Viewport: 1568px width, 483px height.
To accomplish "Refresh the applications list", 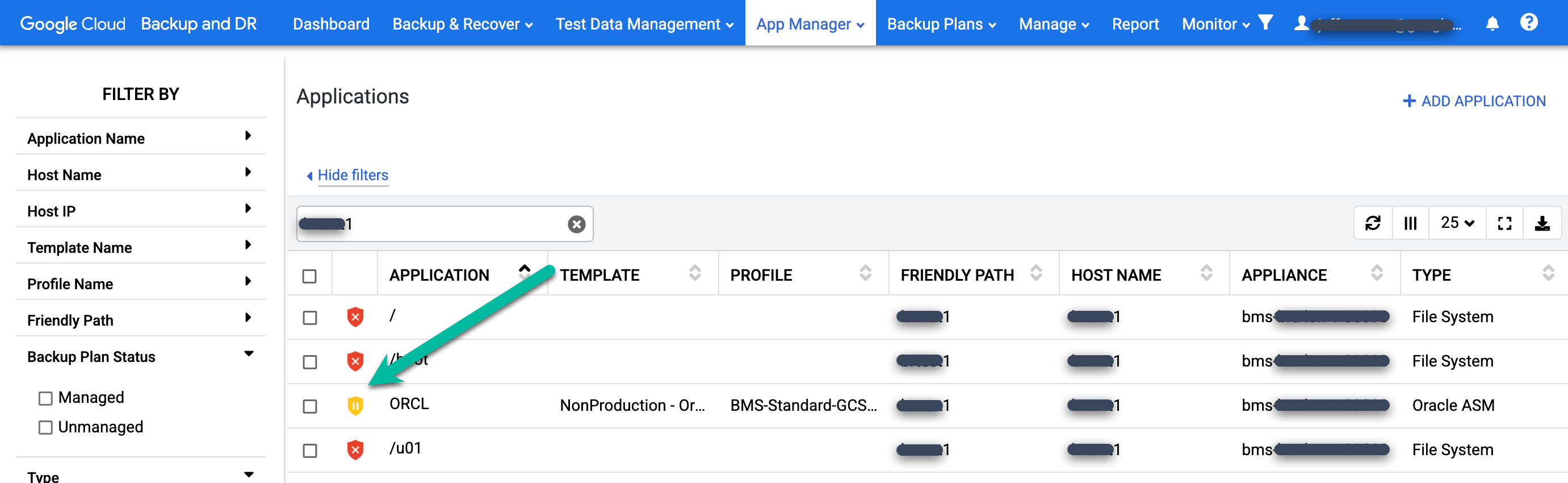I will click(x=1373, y=223).
